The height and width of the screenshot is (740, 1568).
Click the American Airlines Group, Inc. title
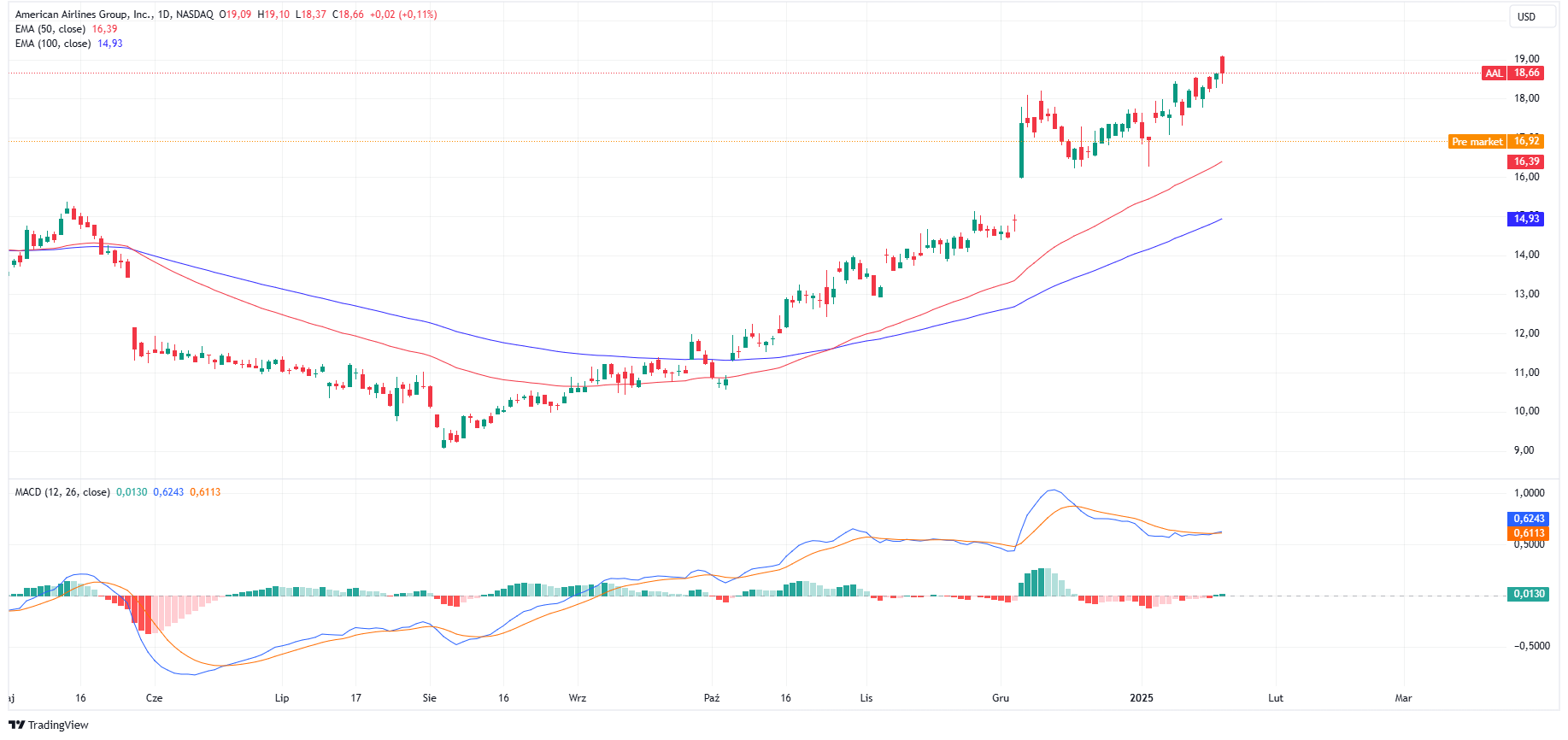click(83, 15)
